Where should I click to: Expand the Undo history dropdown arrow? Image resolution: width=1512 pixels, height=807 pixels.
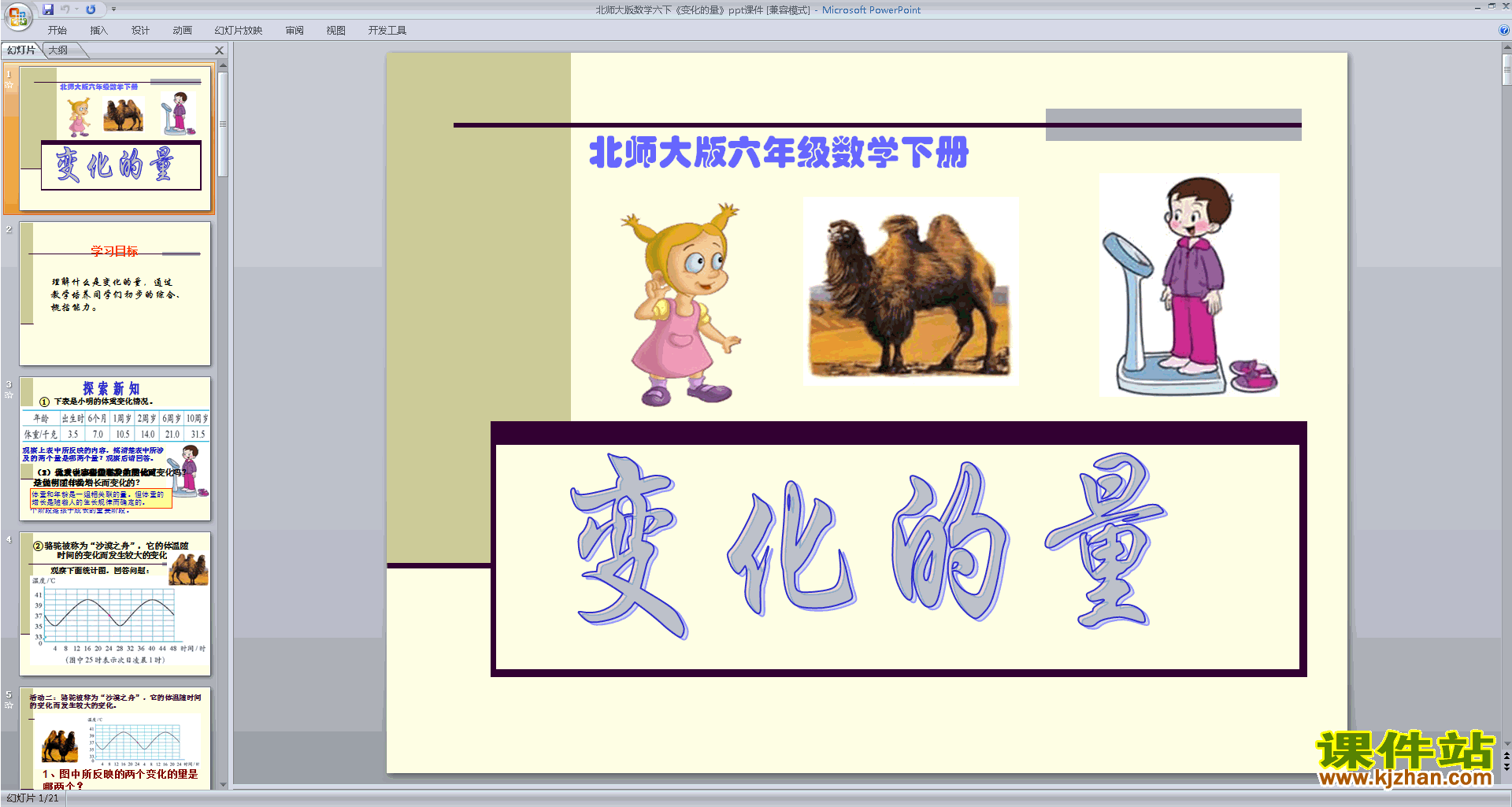pyautogui.click(x=77, y=9)
